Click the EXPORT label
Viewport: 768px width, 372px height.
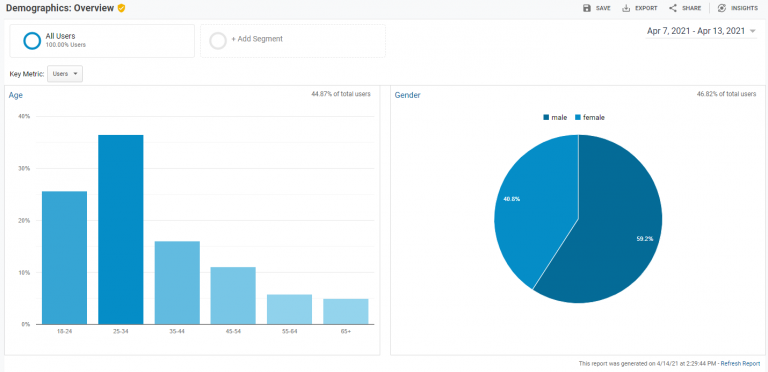click(646, 8)
